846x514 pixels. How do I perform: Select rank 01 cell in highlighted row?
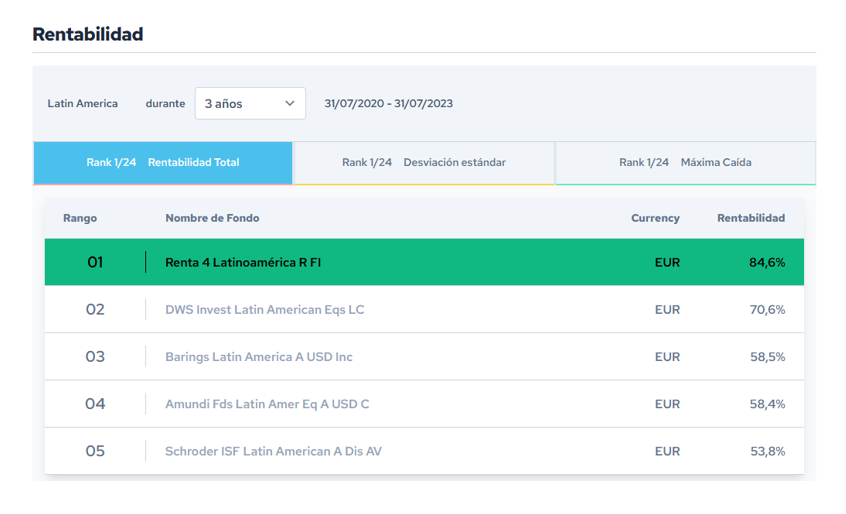coord(95,263)
